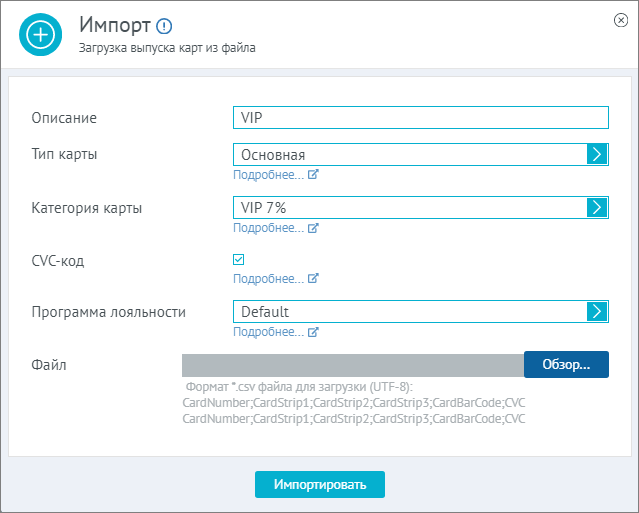This screenshot has height=513, width=639.
Task: Expand the Программа лояльности dropdown arrow
Action: 597,311
